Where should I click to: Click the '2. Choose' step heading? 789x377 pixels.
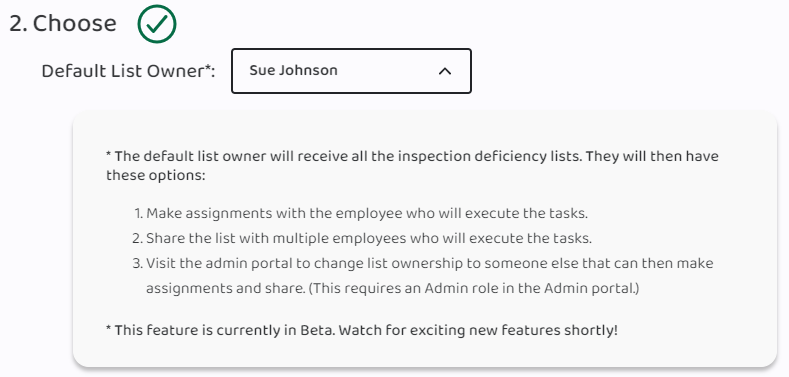point(63,24)
